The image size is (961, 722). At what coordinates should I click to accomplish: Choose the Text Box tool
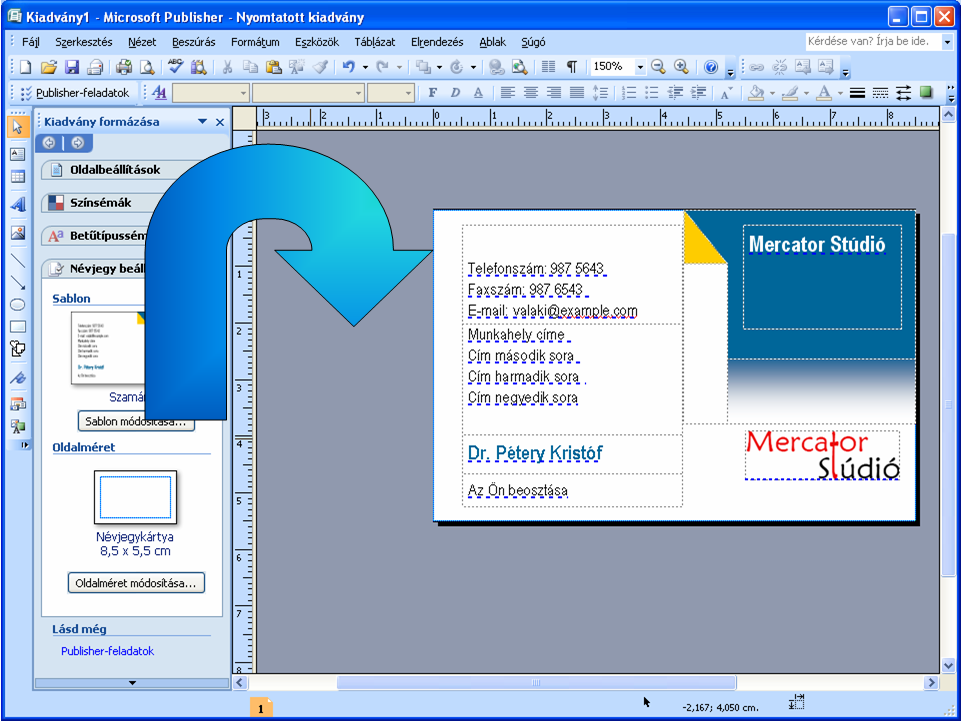(17, 154)
